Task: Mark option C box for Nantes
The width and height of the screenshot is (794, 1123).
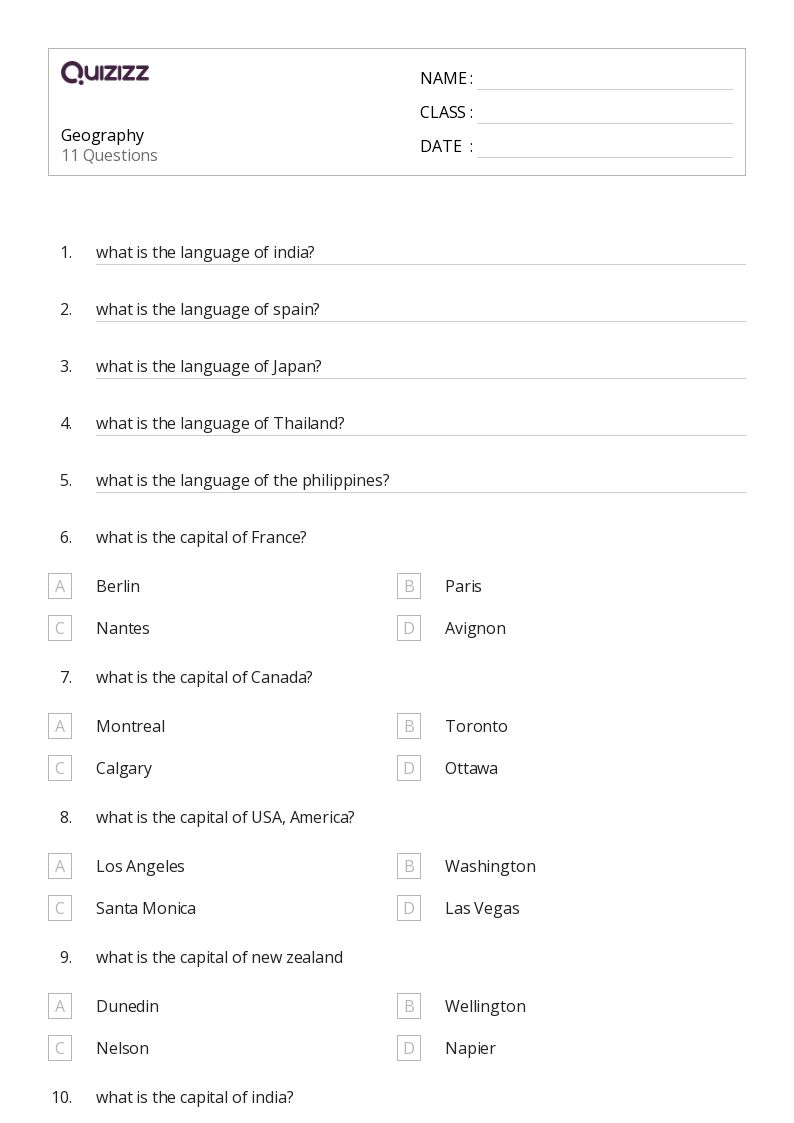Action: 60,628
